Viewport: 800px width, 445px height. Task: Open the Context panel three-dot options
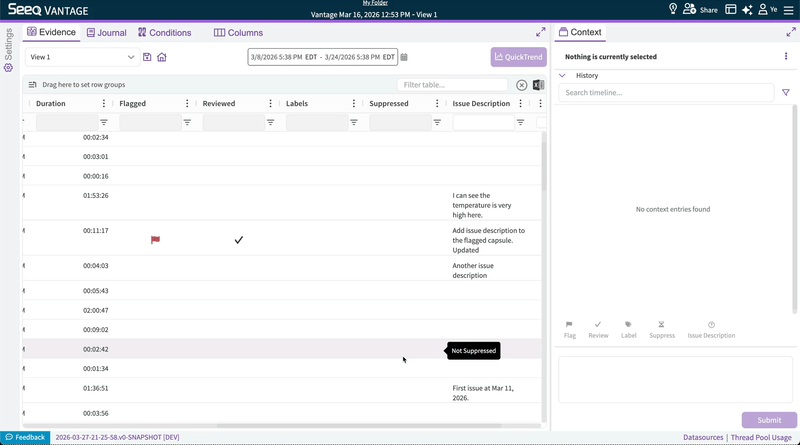click(786, 56)
